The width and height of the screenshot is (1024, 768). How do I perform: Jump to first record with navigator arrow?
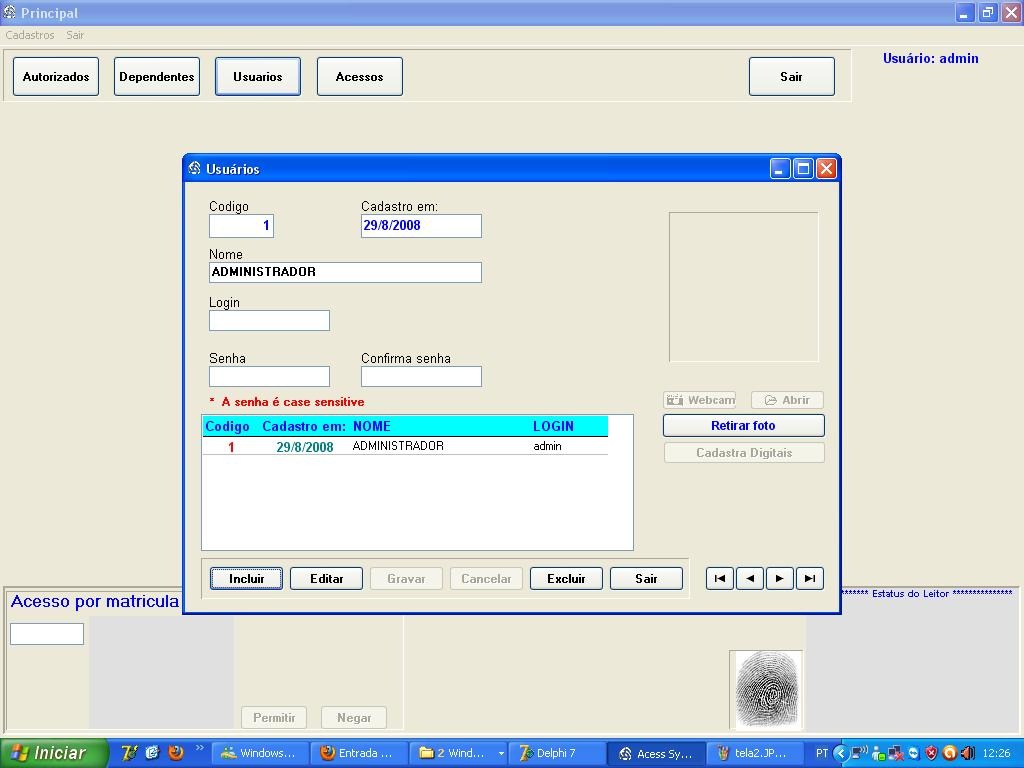tap(719, 578)
